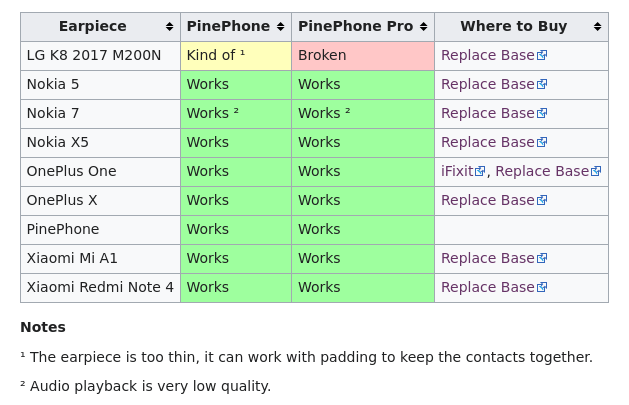Click external link icon in Nokia 5 row
Image resolution: width=629 pixels, height=405 pixels.
[x=542, y=85]
